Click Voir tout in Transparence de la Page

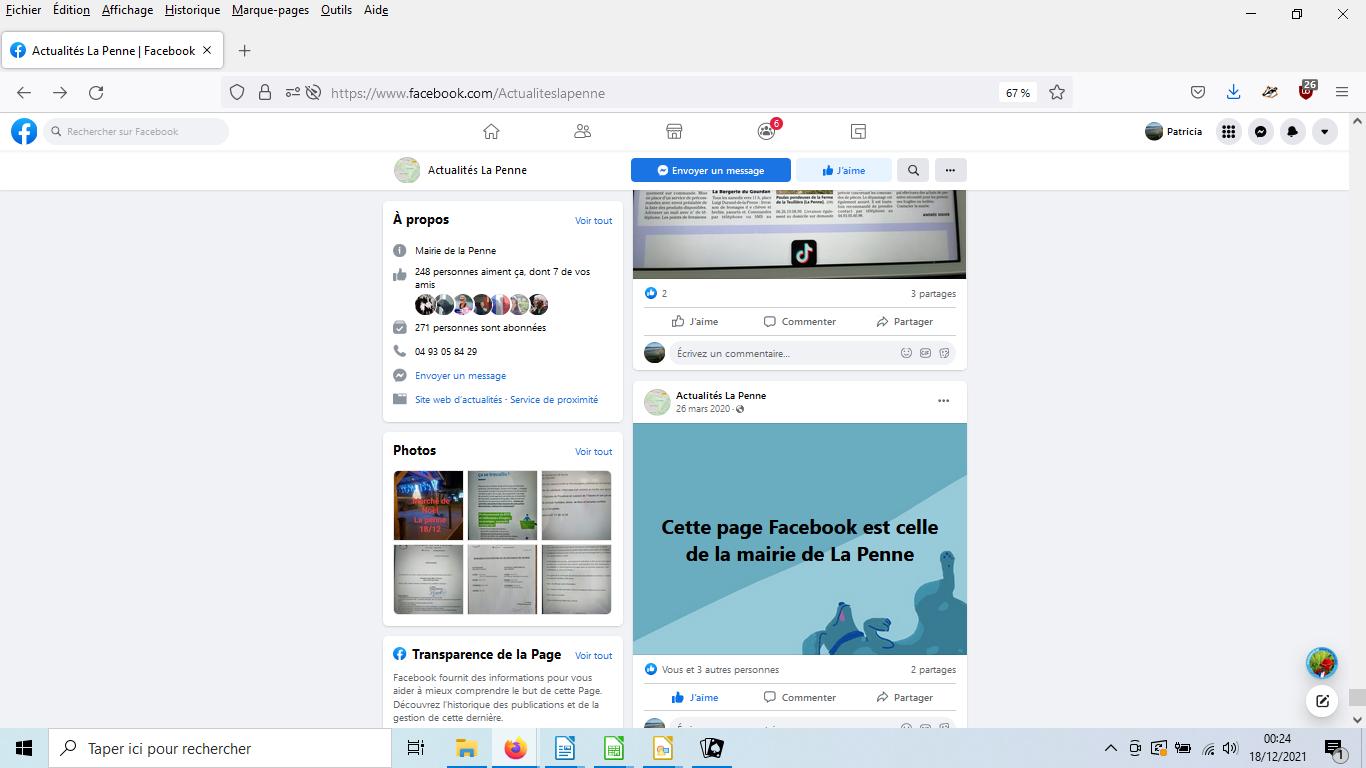[594, 656]
